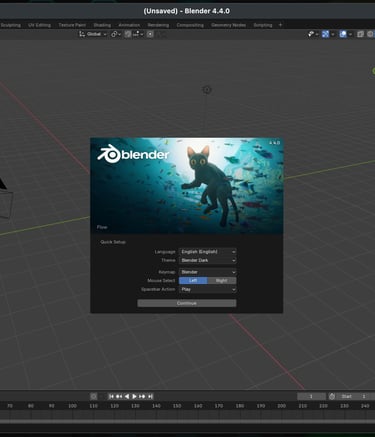
Task: Click the current frame number field
Action: [x=311, y=396]
